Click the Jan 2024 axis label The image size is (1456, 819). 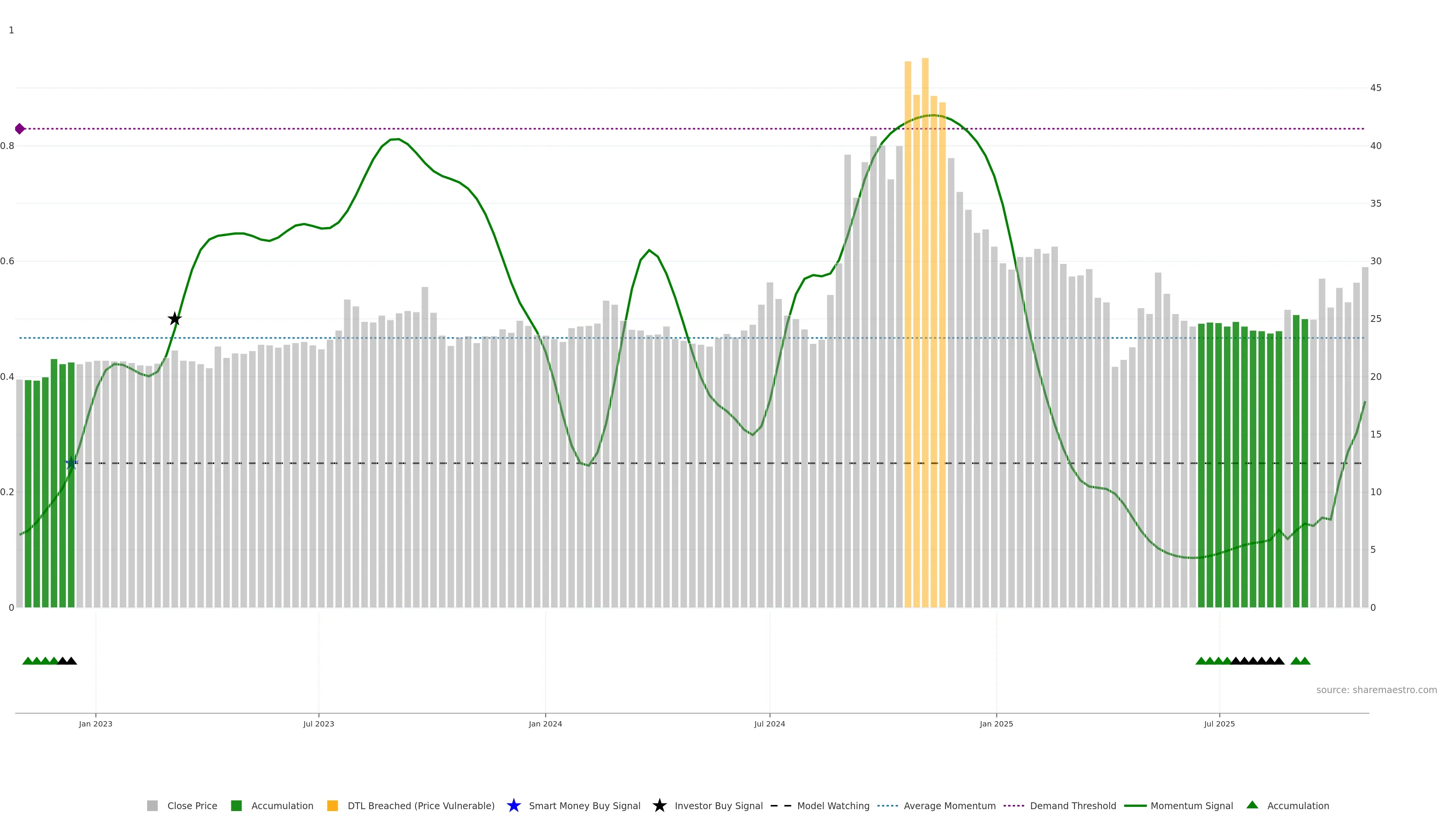(545, 723)
